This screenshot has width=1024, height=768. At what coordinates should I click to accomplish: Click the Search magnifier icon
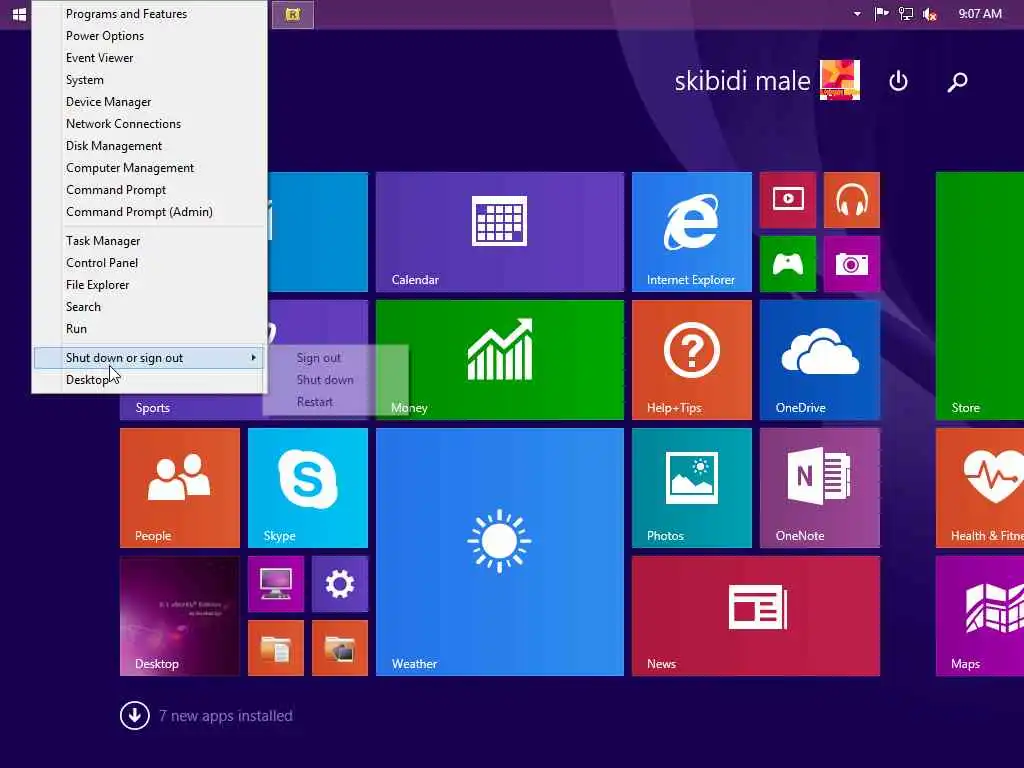[x=957, y=81]
